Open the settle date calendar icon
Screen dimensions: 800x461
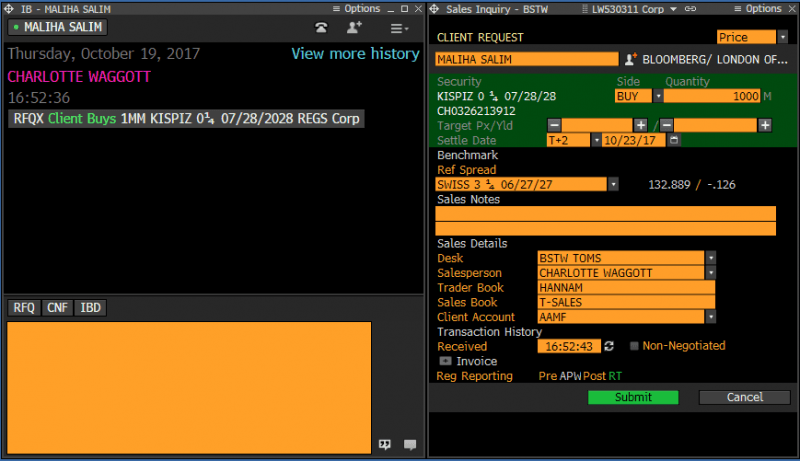(x=674, y=140)
